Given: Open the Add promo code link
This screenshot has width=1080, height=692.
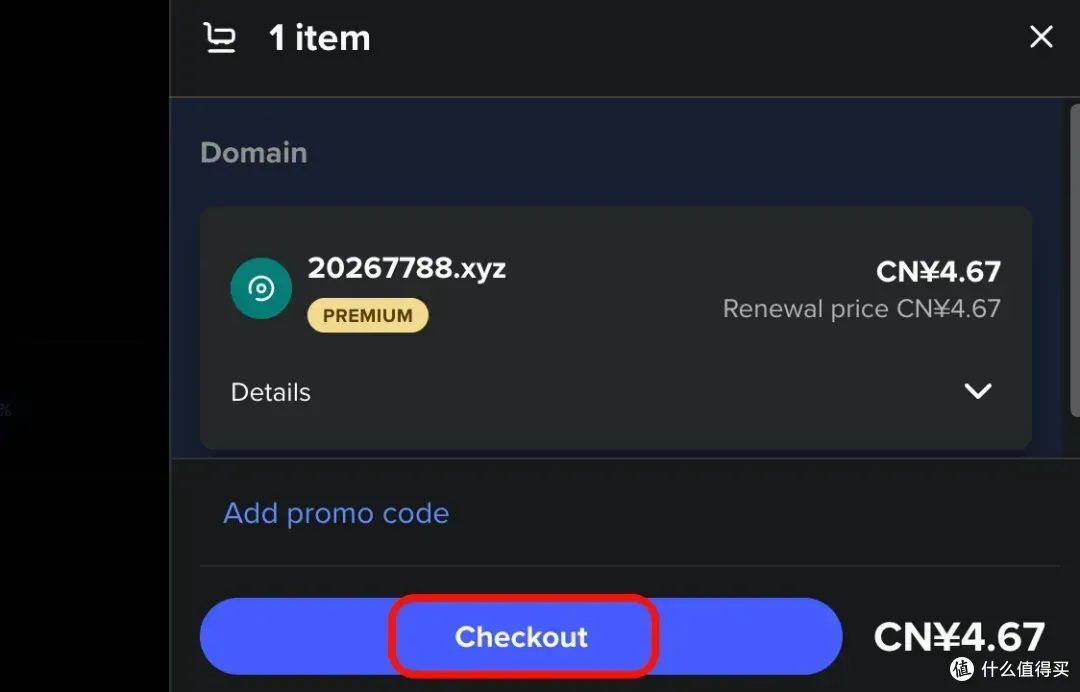Looking at the screenshot, I should [336, 513].
